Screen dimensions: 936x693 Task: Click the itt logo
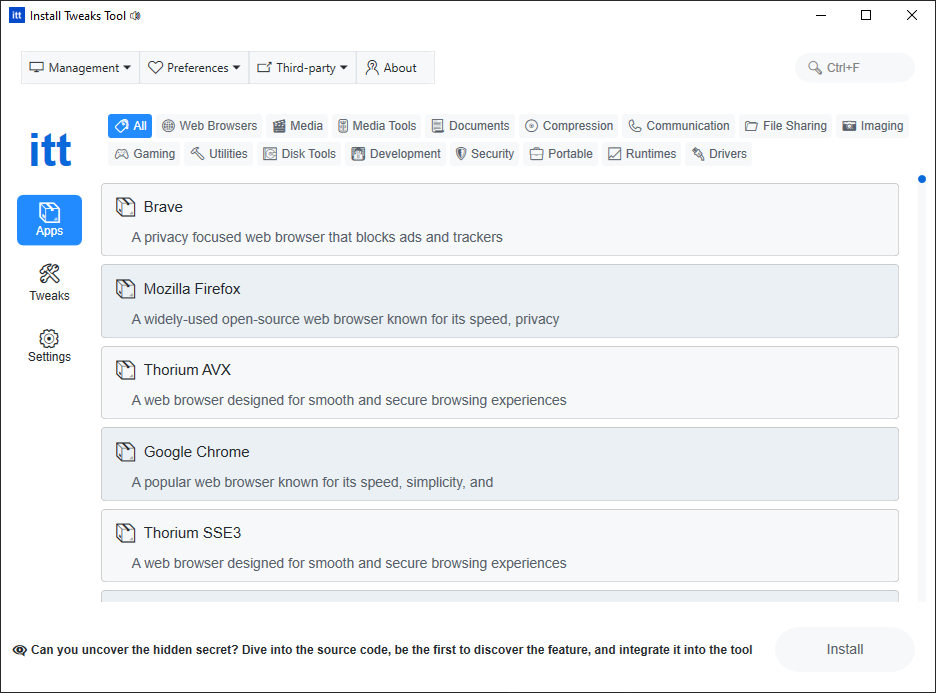(50, 150)
